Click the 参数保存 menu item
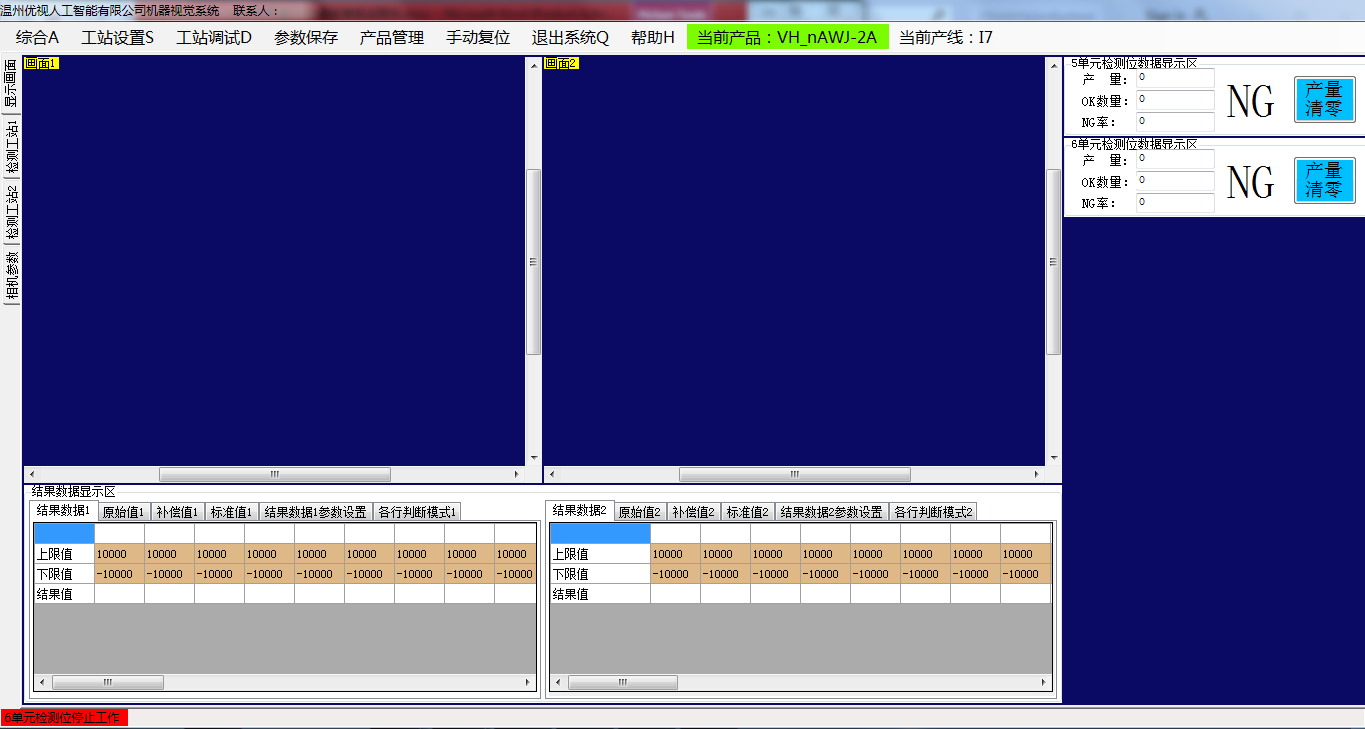Viewport: 1365px width, 729px height. (306, 38)
